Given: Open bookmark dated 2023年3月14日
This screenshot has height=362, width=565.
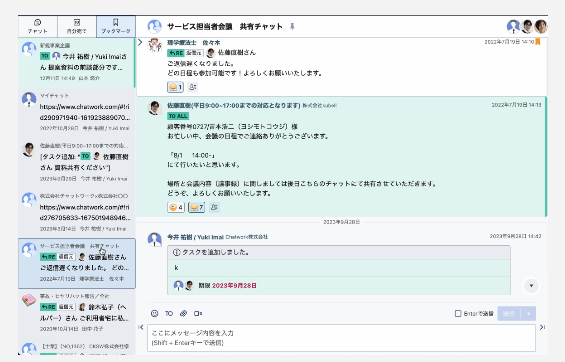Looking at the screenshot, I should 77,213.
